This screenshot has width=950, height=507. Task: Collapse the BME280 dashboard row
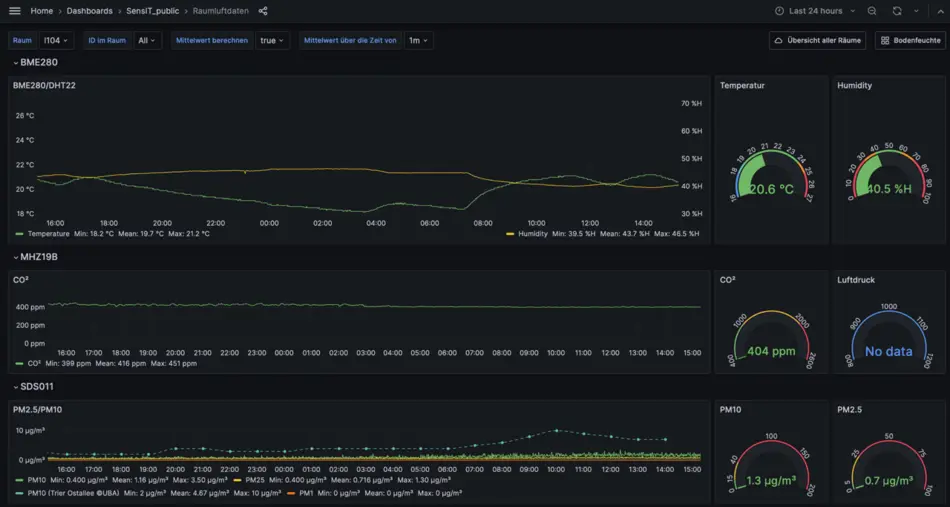(15, 62)
